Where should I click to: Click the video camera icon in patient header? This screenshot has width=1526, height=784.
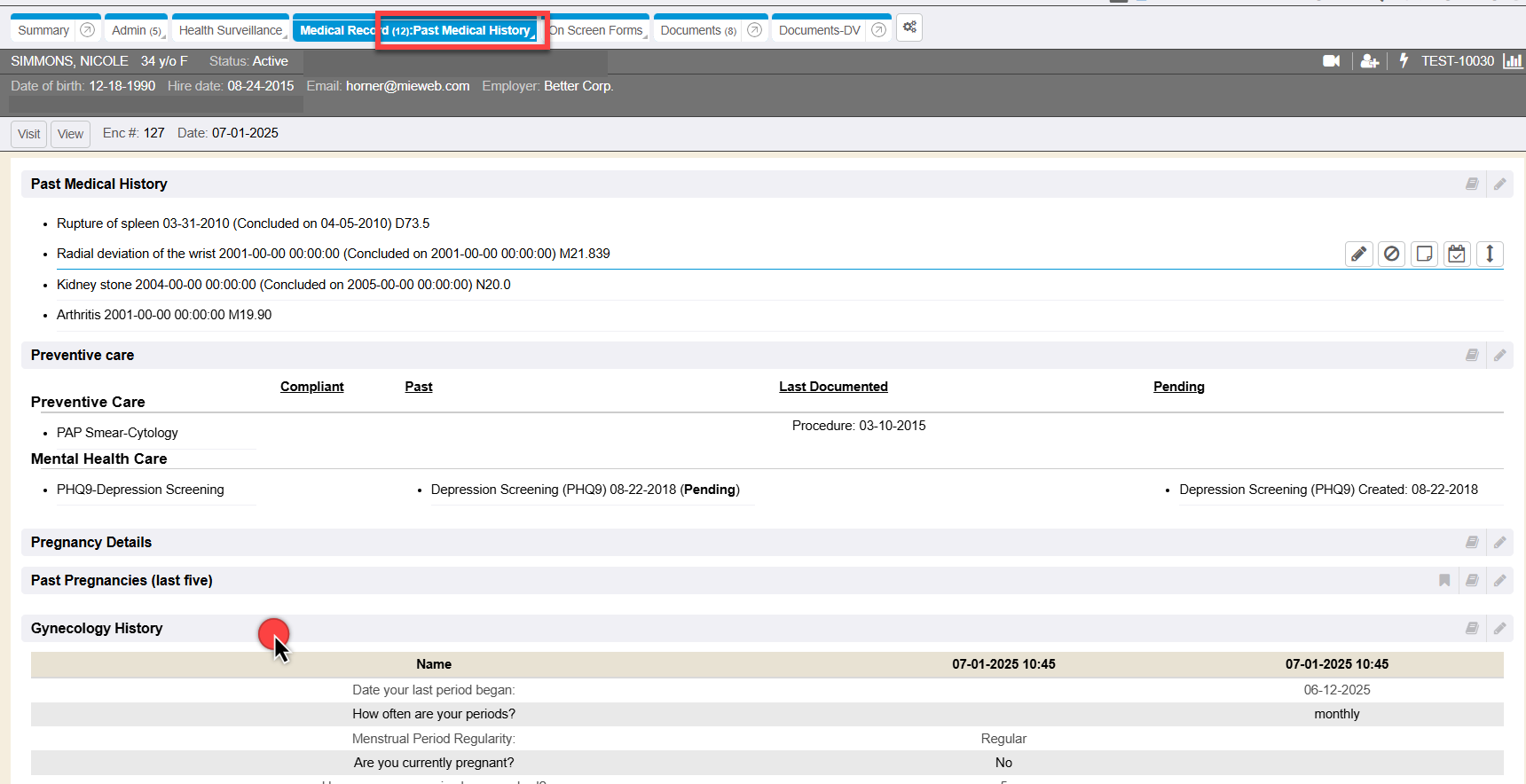pos(1331,61)
